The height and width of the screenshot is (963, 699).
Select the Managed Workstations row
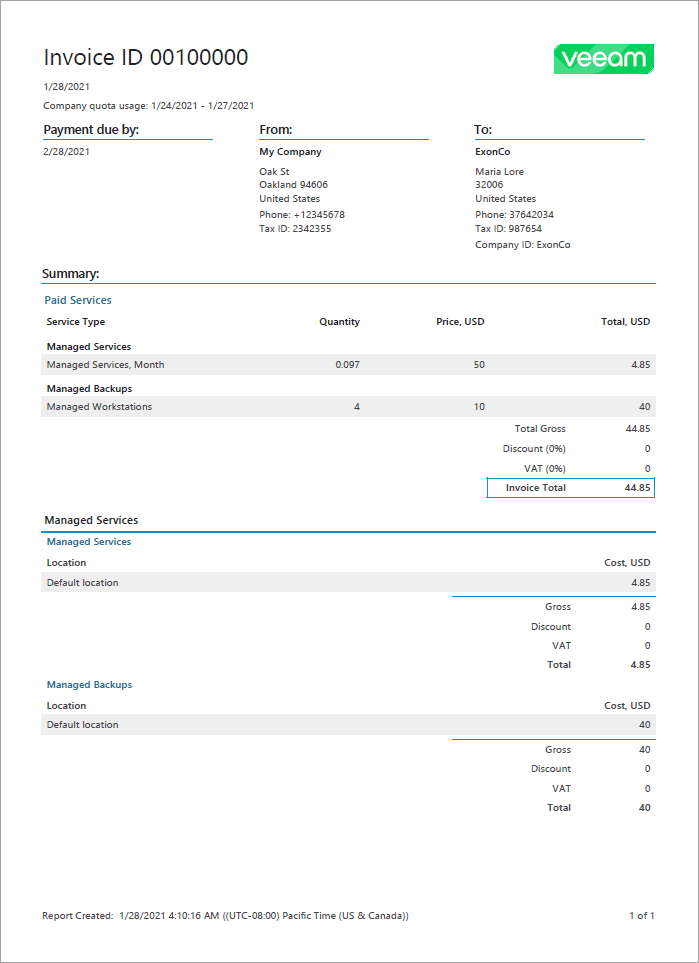click(x=99, y=407)
